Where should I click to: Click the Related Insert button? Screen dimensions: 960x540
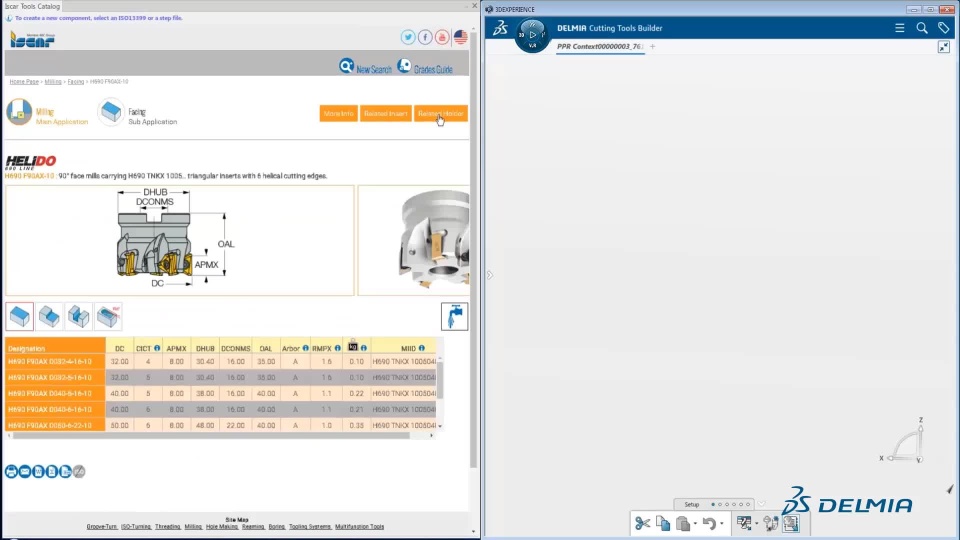click(x=385, y=113)
